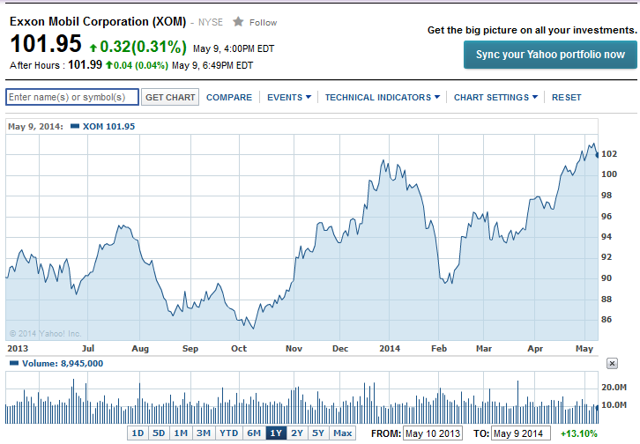640x444 pixels.
Task: Select the Max range tab
Action: click(x=342, y=433)
